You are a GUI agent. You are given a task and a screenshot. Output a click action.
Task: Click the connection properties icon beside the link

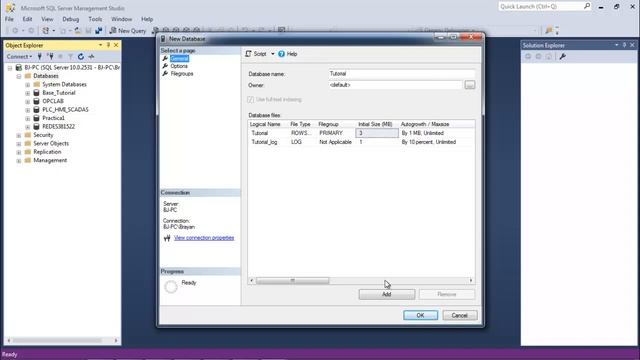point(167,238)
